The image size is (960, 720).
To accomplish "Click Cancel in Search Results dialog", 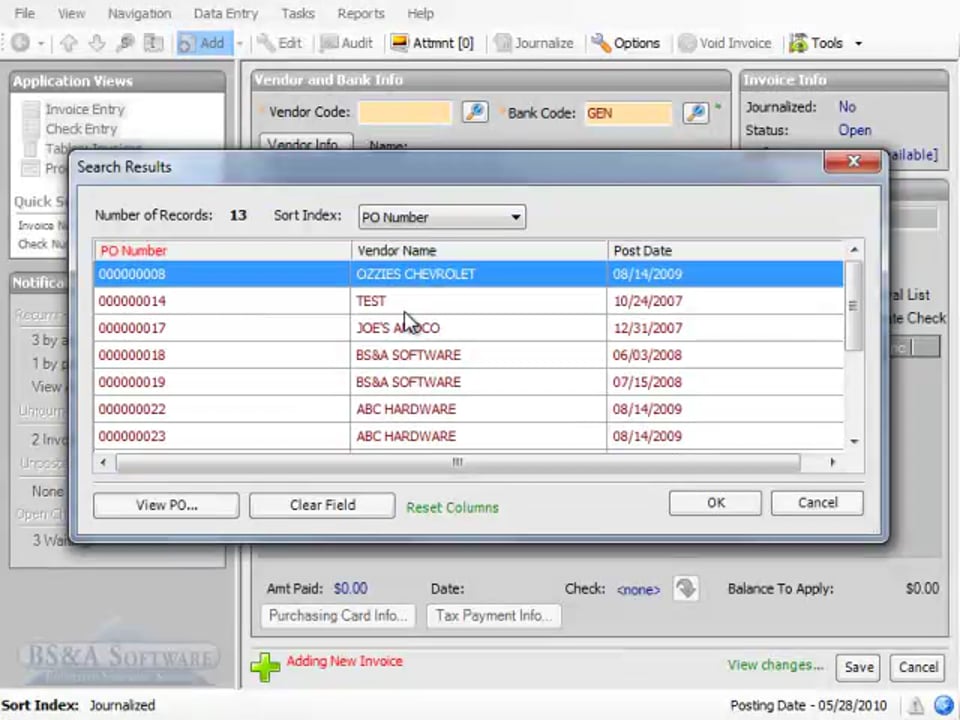I will point(817,503).
